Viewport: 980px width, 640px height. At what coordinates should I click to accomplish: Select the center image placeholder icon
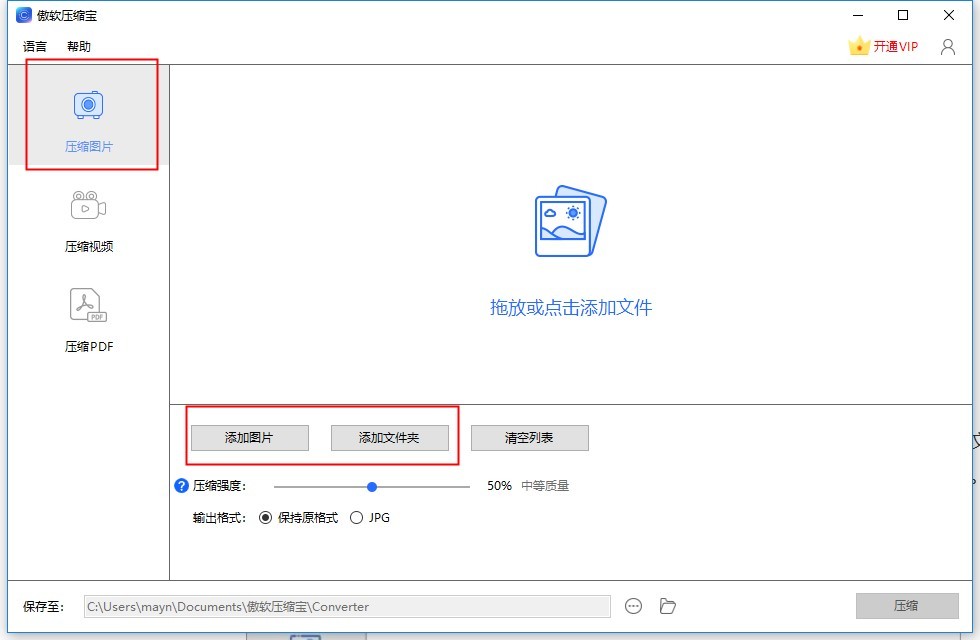click(x=570, y=220)
